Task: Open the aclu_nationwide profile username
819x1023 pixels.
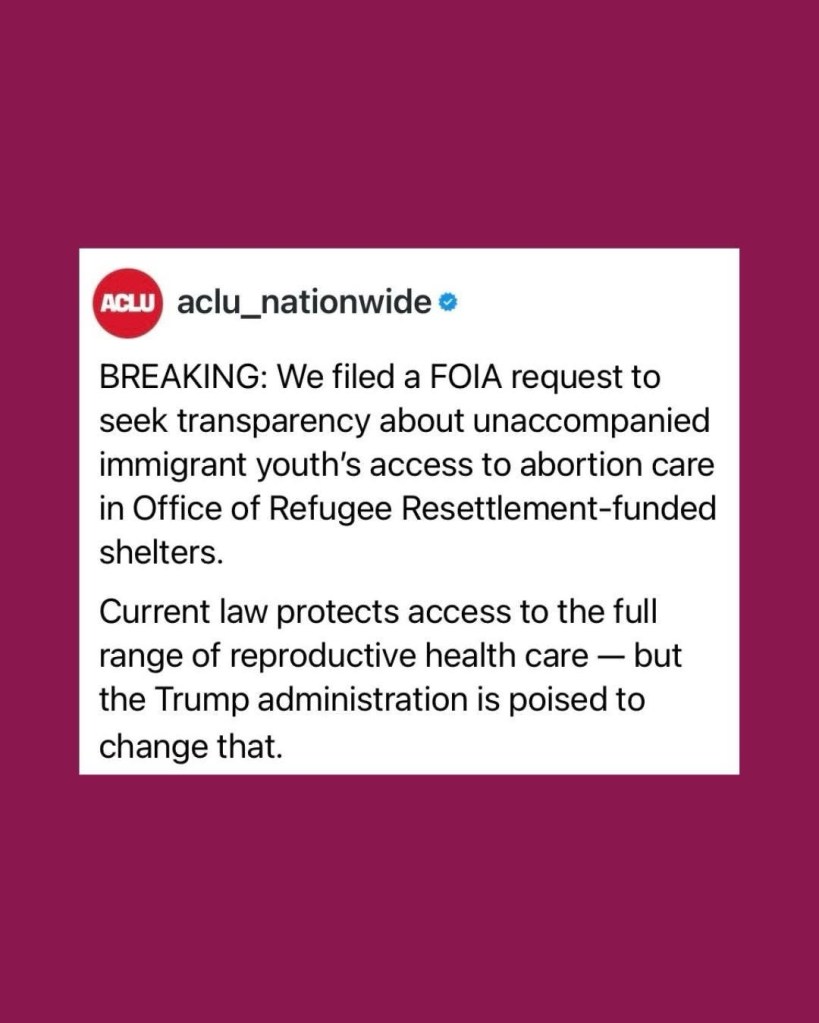Action: click(x=304, y=301)
